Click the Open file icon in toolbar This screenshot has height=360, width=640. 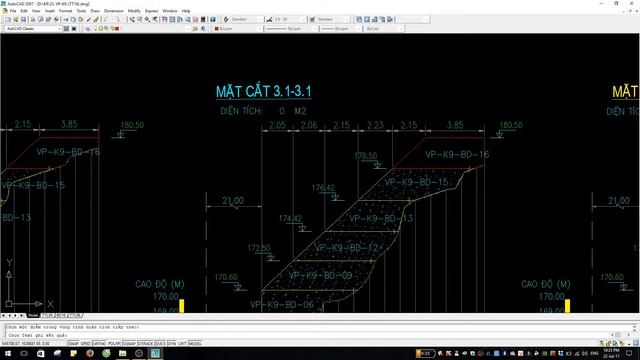(16, 20)
